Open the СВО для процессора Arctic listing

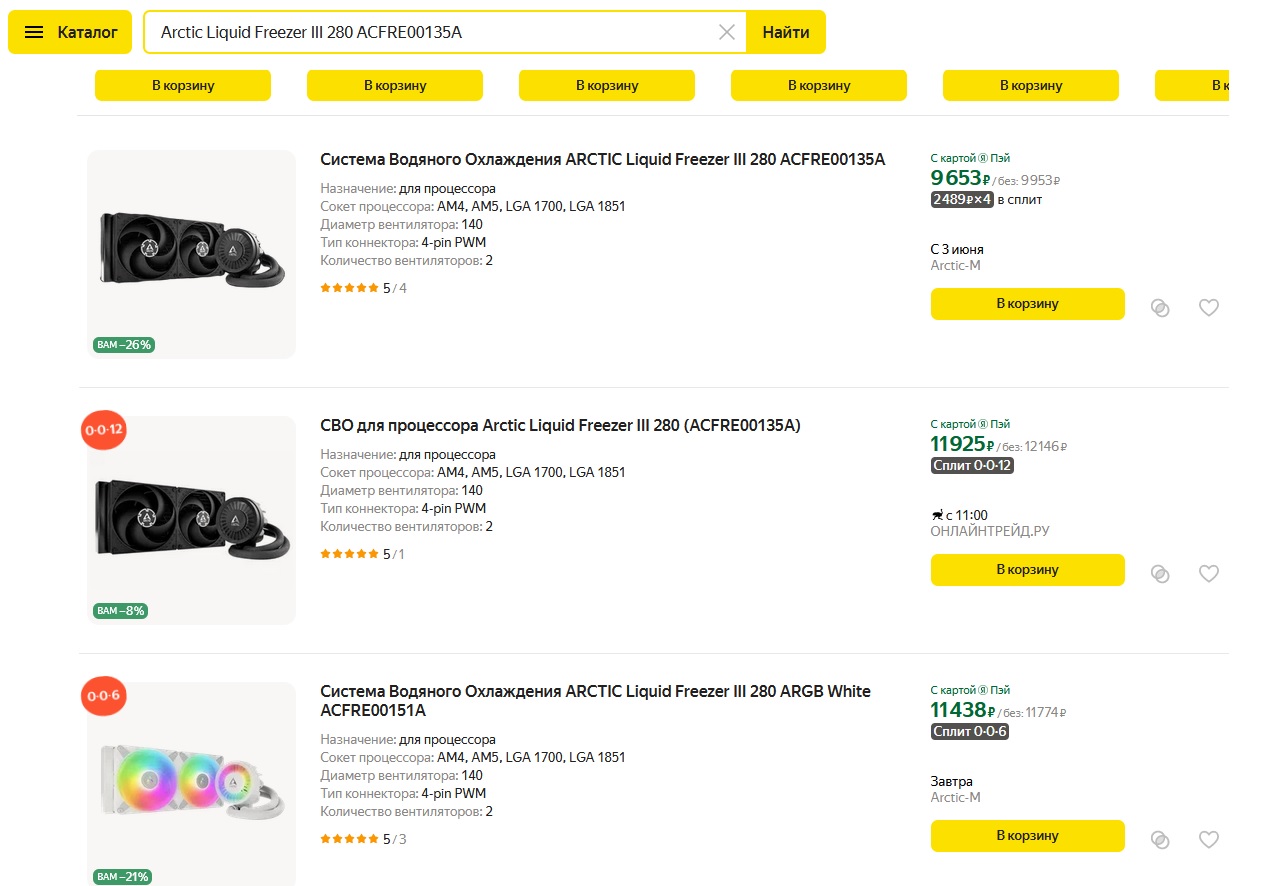point(560,425)
